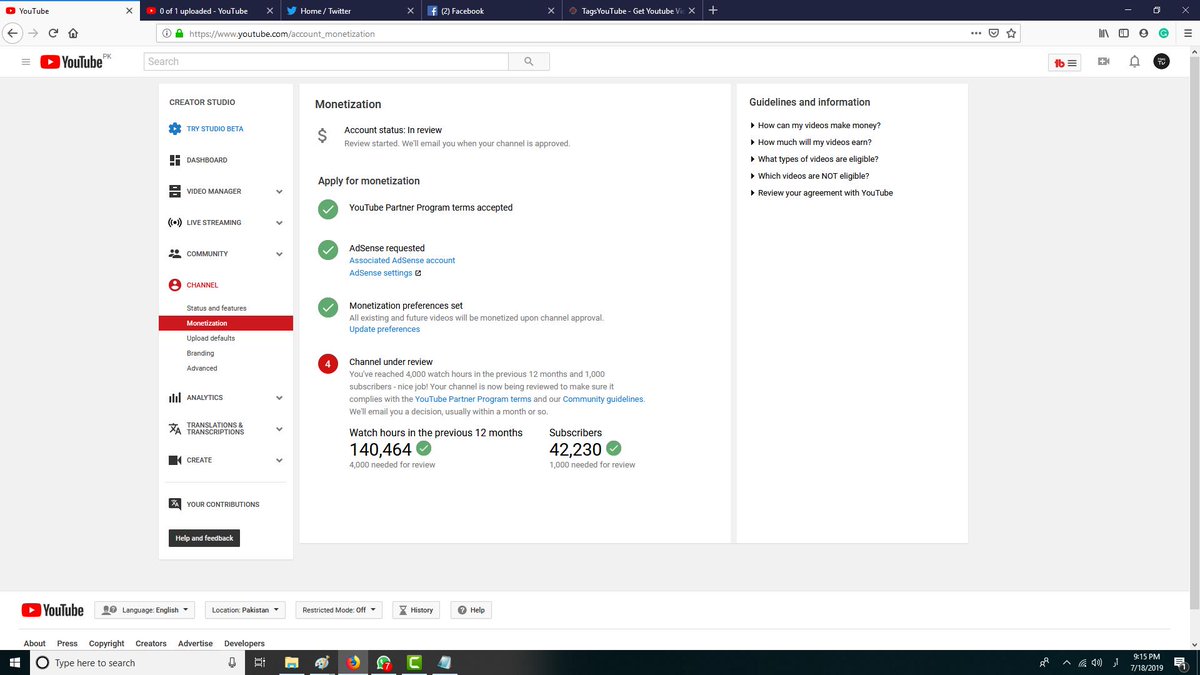1200x675 pixels.
Task: Click Update preferences link
Action: pos(385,329)
